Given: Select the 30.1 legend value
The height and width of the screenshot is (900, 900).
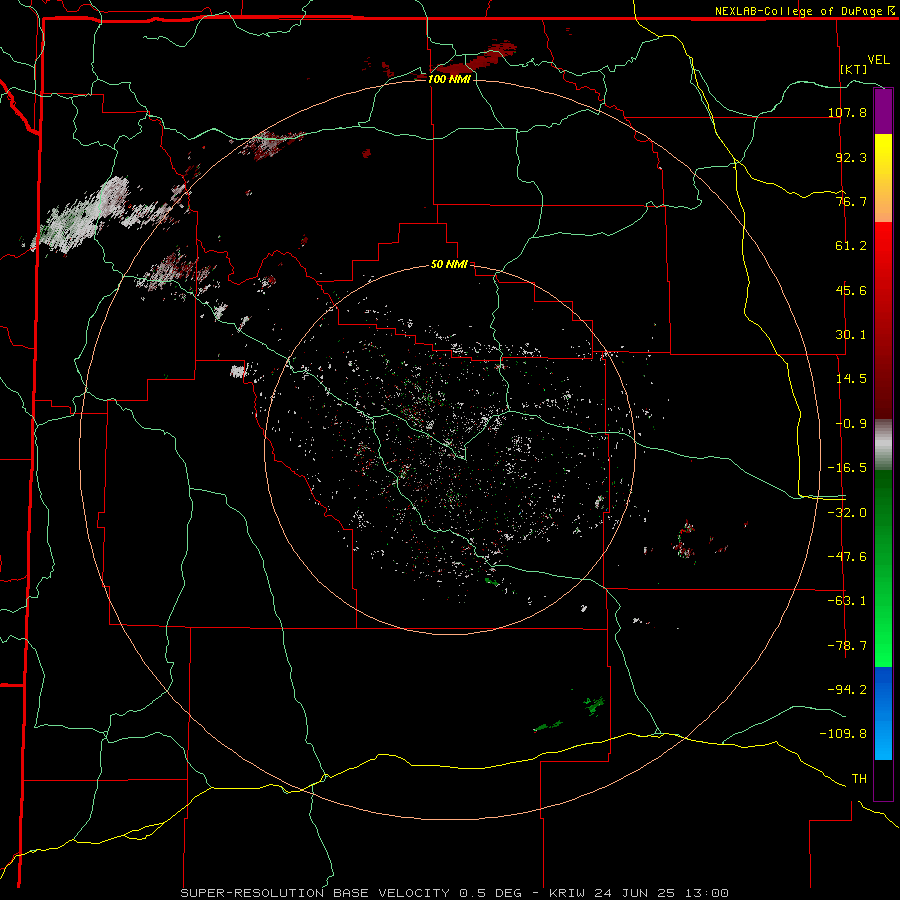Looking at the screenshot, I should coord(851,335).
